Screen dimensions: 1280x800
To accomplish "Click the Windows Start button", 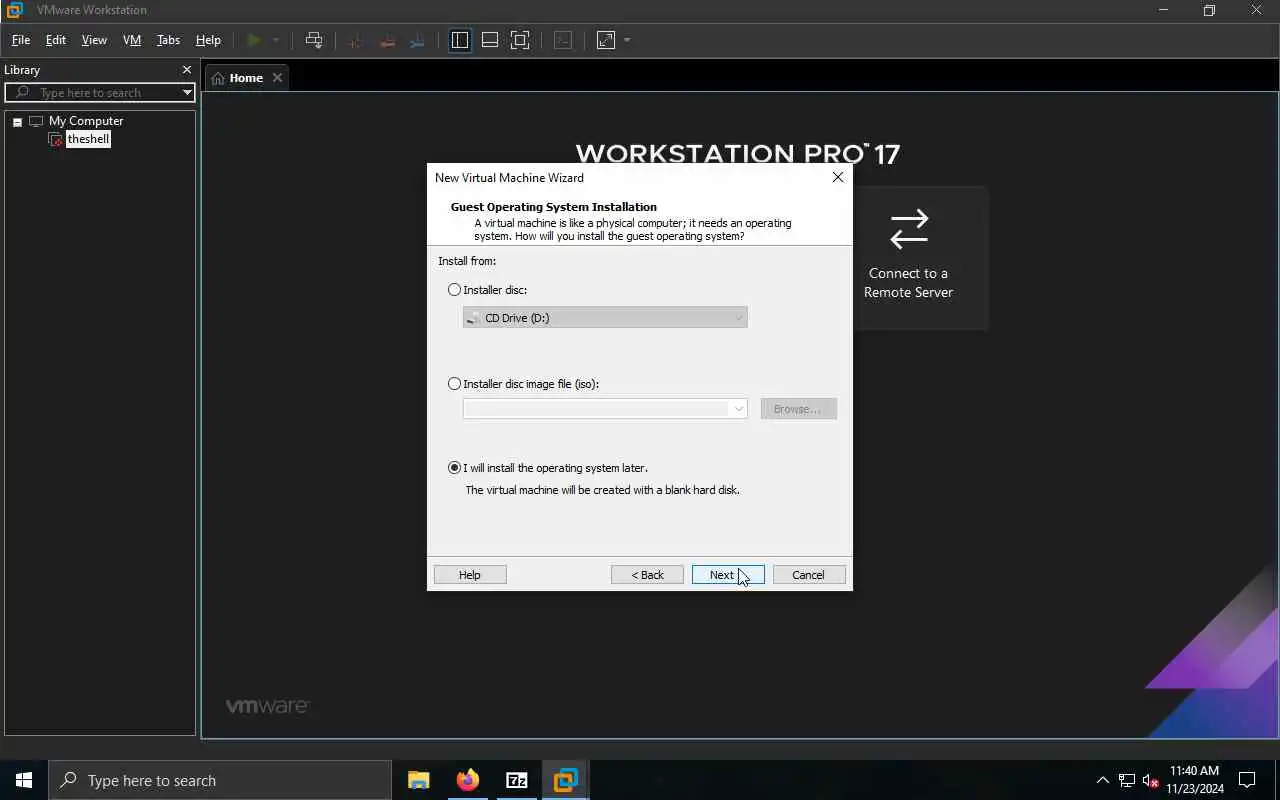I will click(x=24, y=780).
